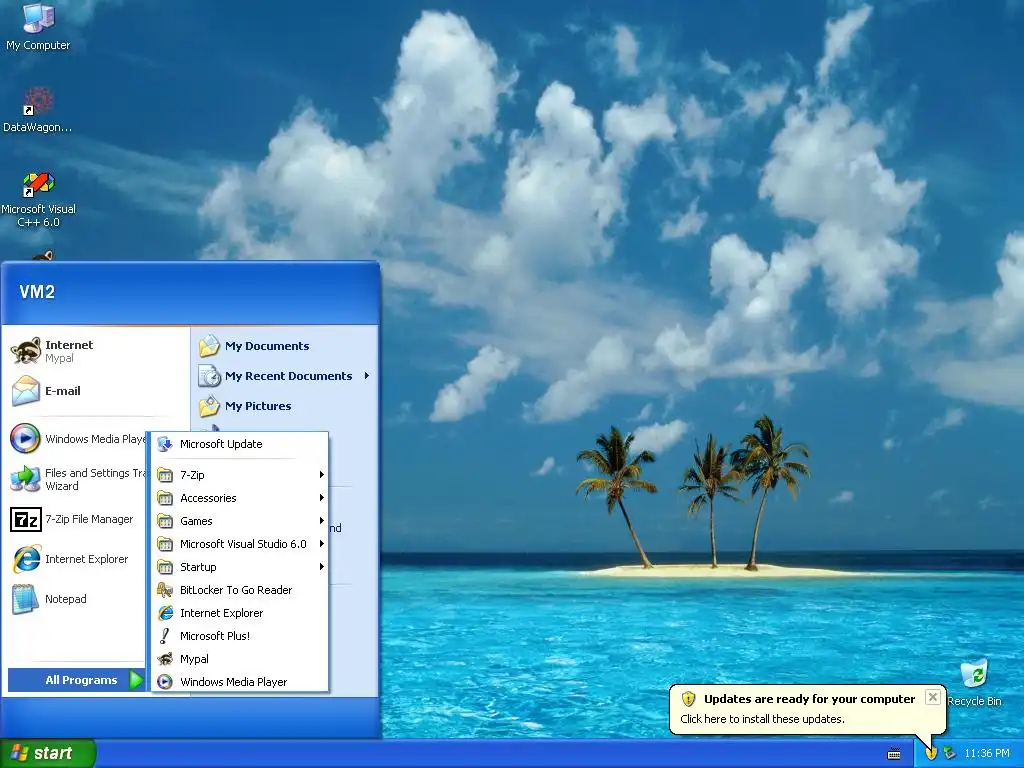The height and width of the screenshot is (768, 1024).
Task: Click the 11:36 PM taskbar clock
Action: pos(987,754)
